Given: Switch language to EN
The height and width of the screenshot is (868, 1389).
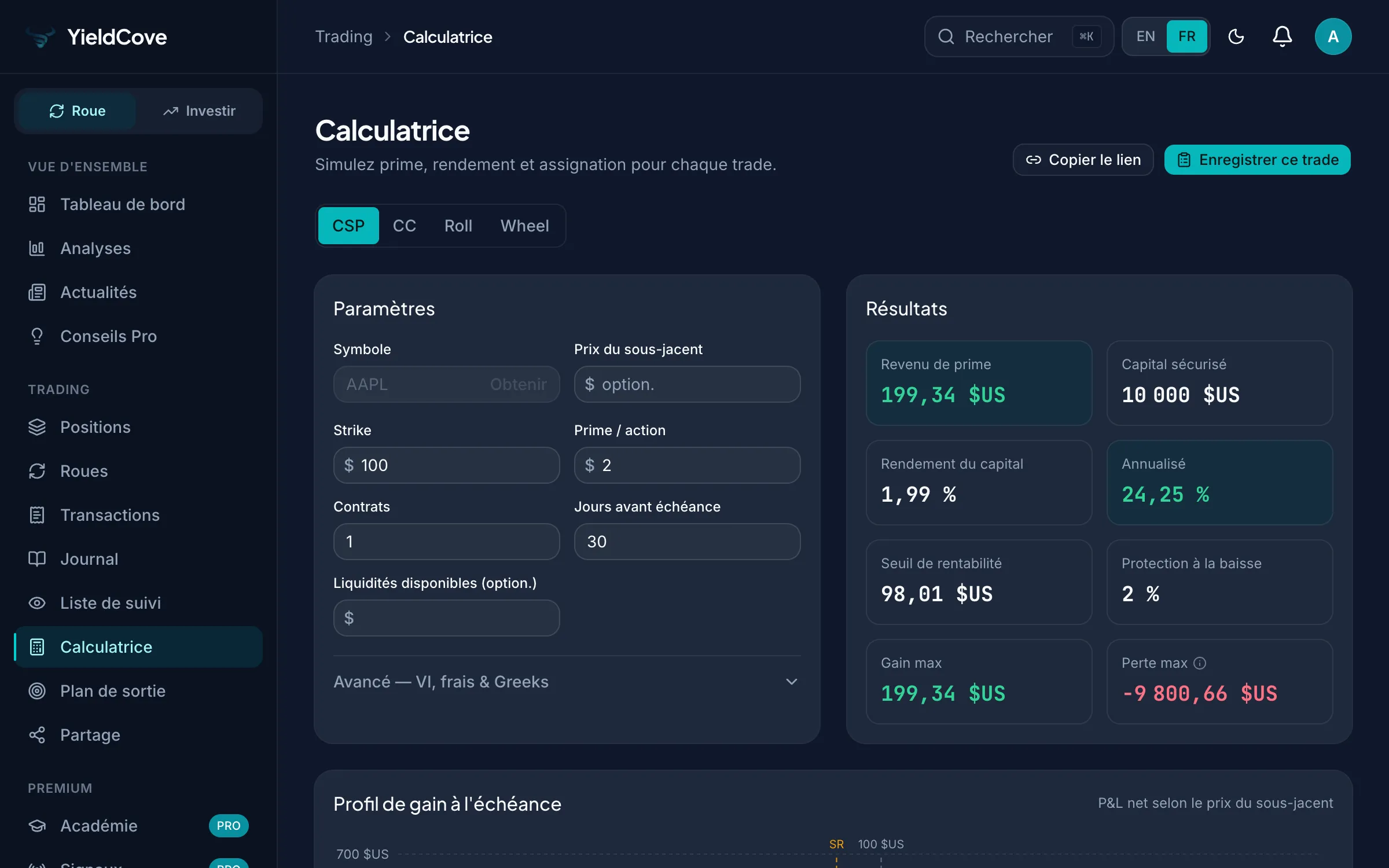Looking at the screenshot, I should tap(1145, 36).
